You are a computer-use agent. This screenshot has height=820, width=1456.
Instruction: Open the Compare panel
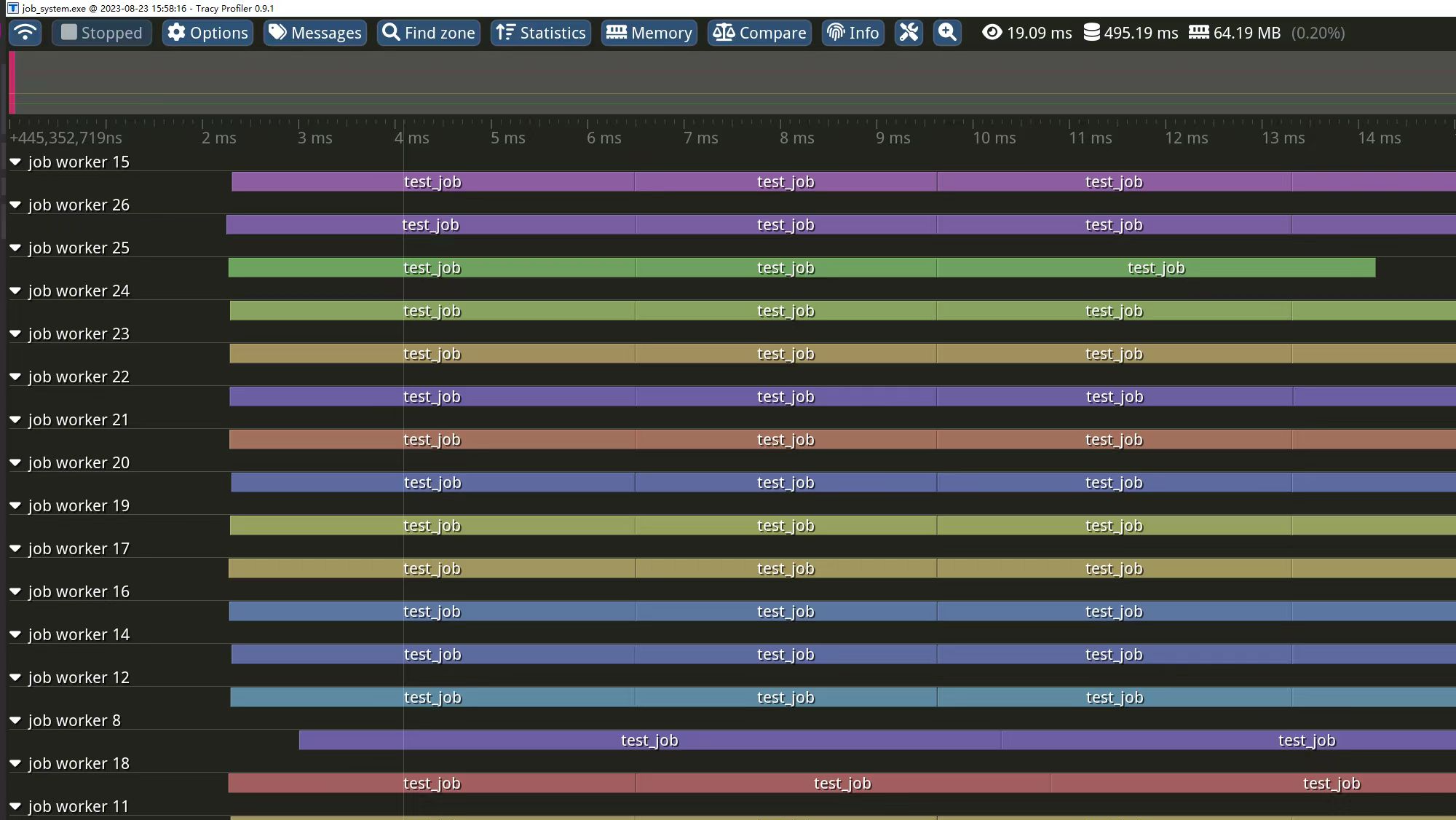[x=760, y=32]
